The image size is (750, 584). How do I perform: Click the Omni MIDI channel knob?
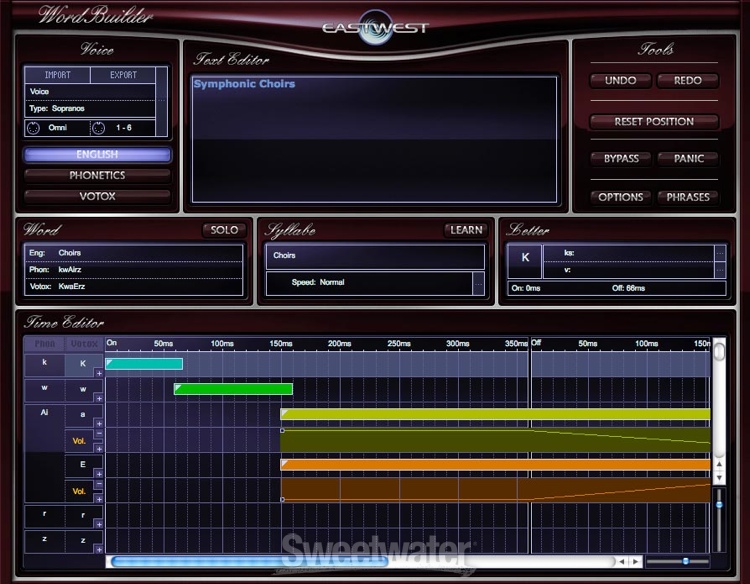tap(33, 128)
